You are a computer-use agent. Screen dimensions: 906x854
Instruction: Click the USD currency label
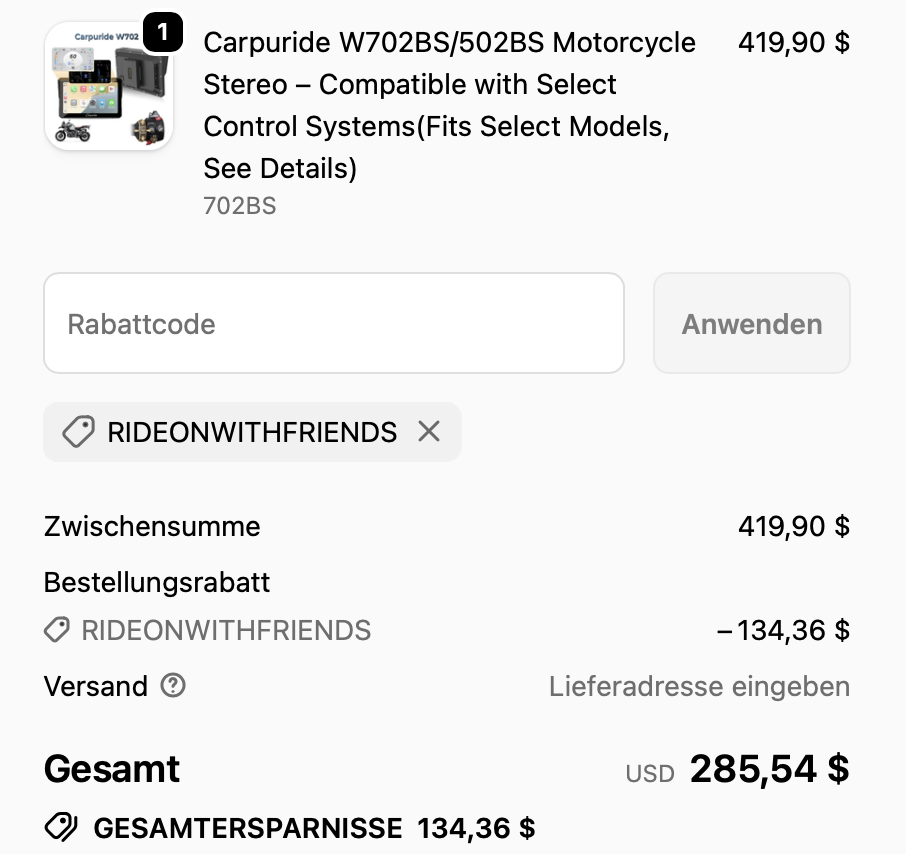[650, 773]
